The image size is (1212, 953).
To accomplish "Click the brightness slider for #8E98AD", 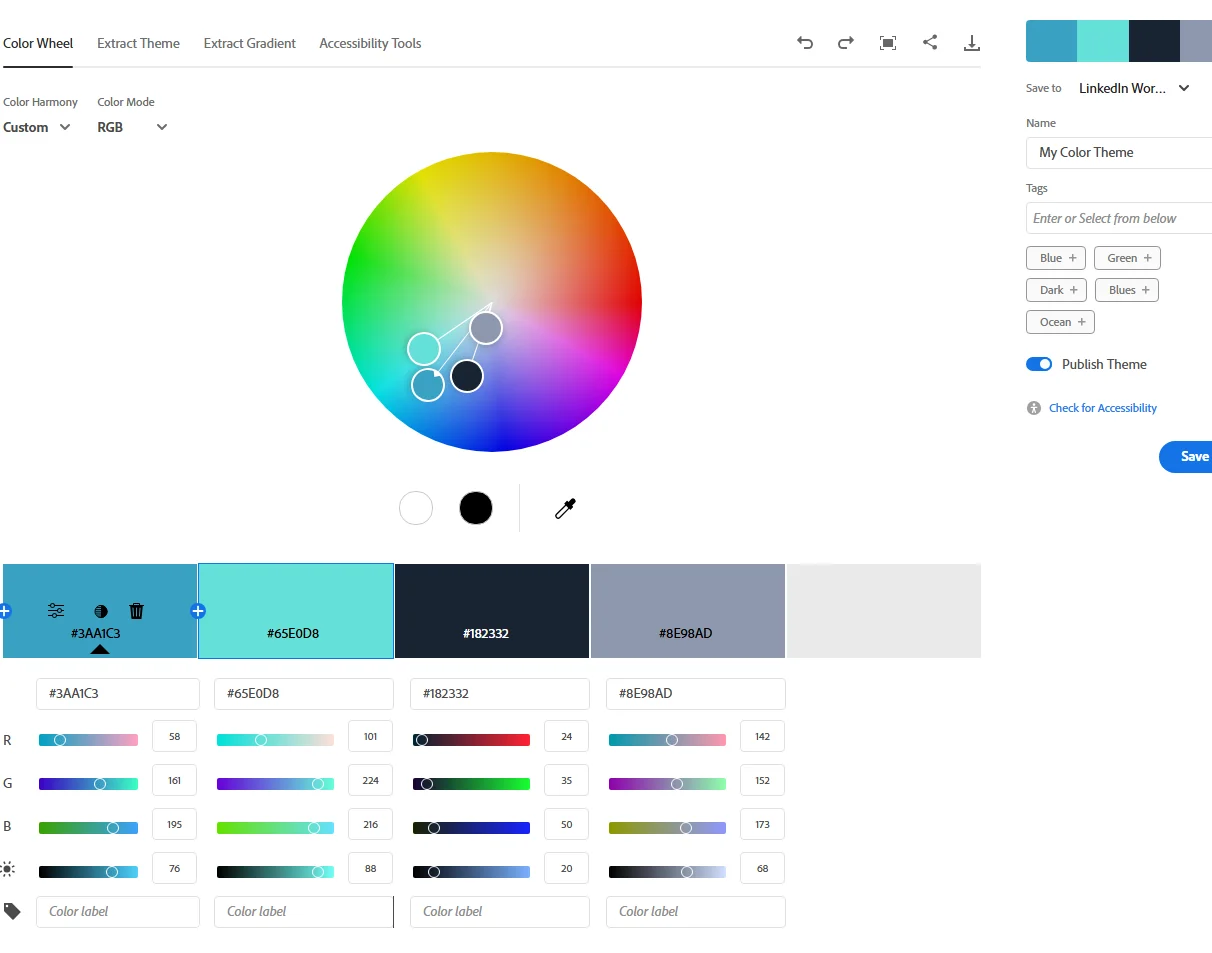I will [667, 872].
